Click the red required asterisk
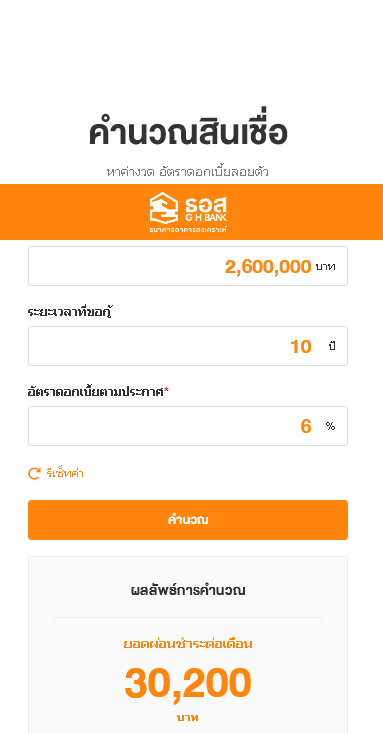The width and height of the screenshot is (383, 733). (166, 390)
